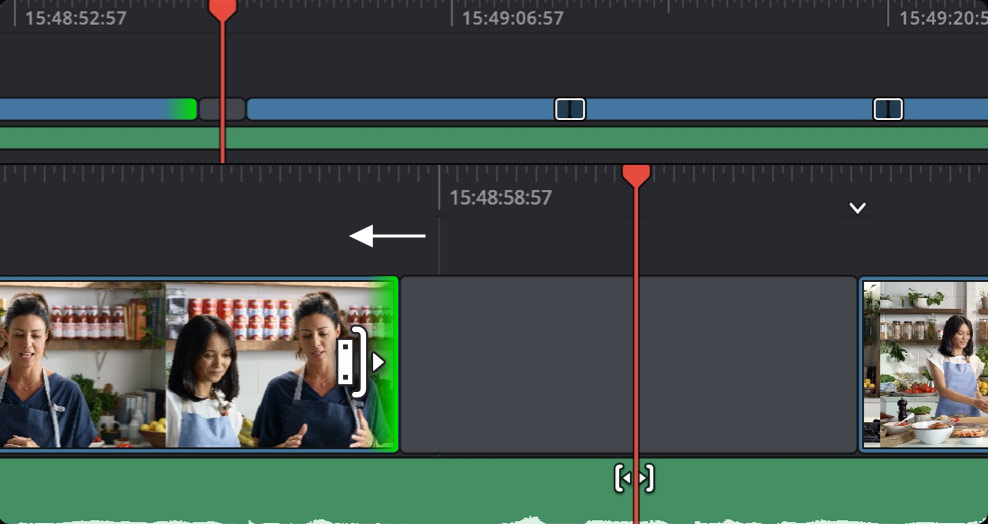Click the upper timeline red playhead handle
The image size is (988, 524).
(x=222, y=9)
